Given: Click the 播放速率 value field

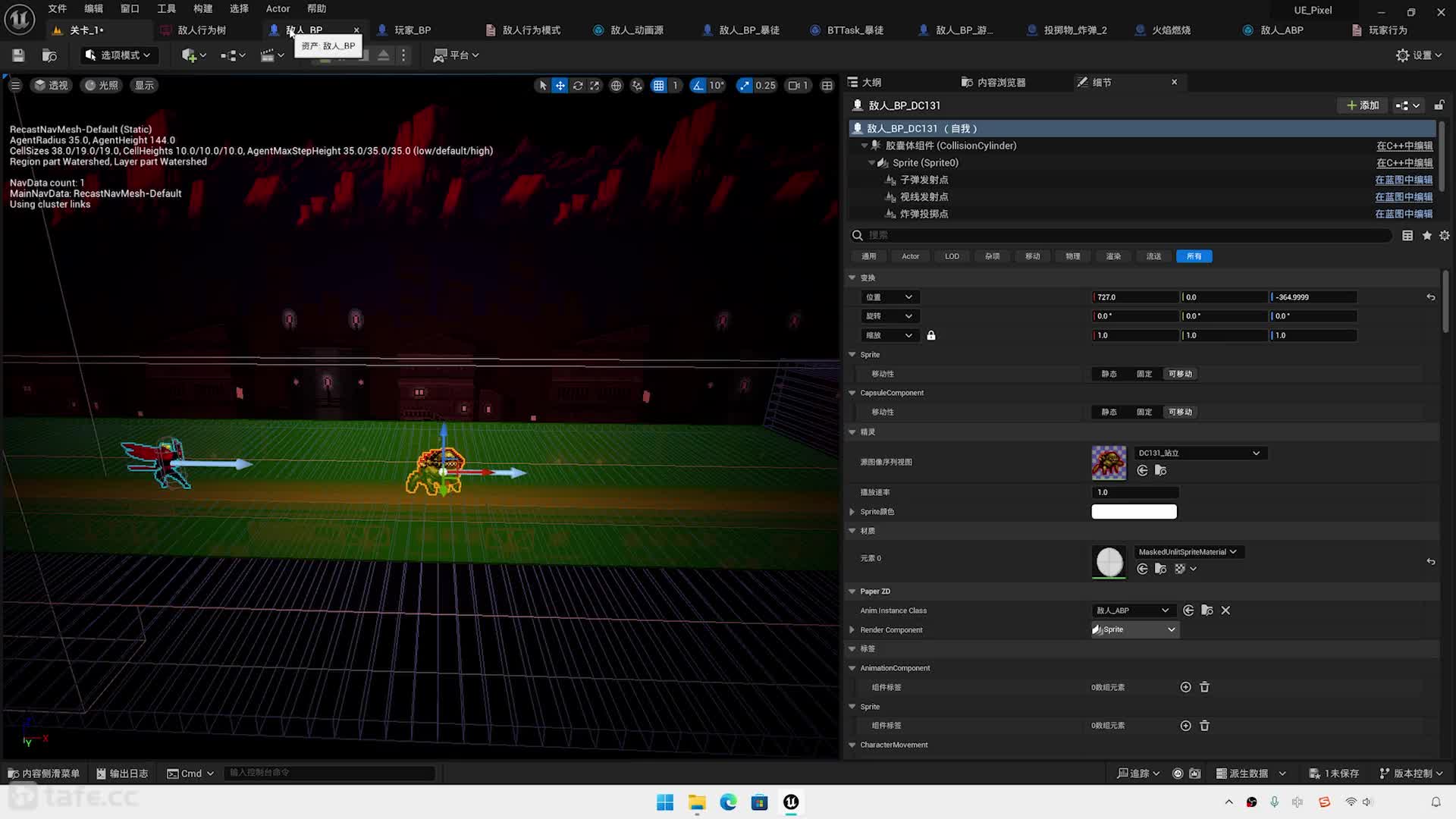Looking at the screenshot, I should [1134, 492].
